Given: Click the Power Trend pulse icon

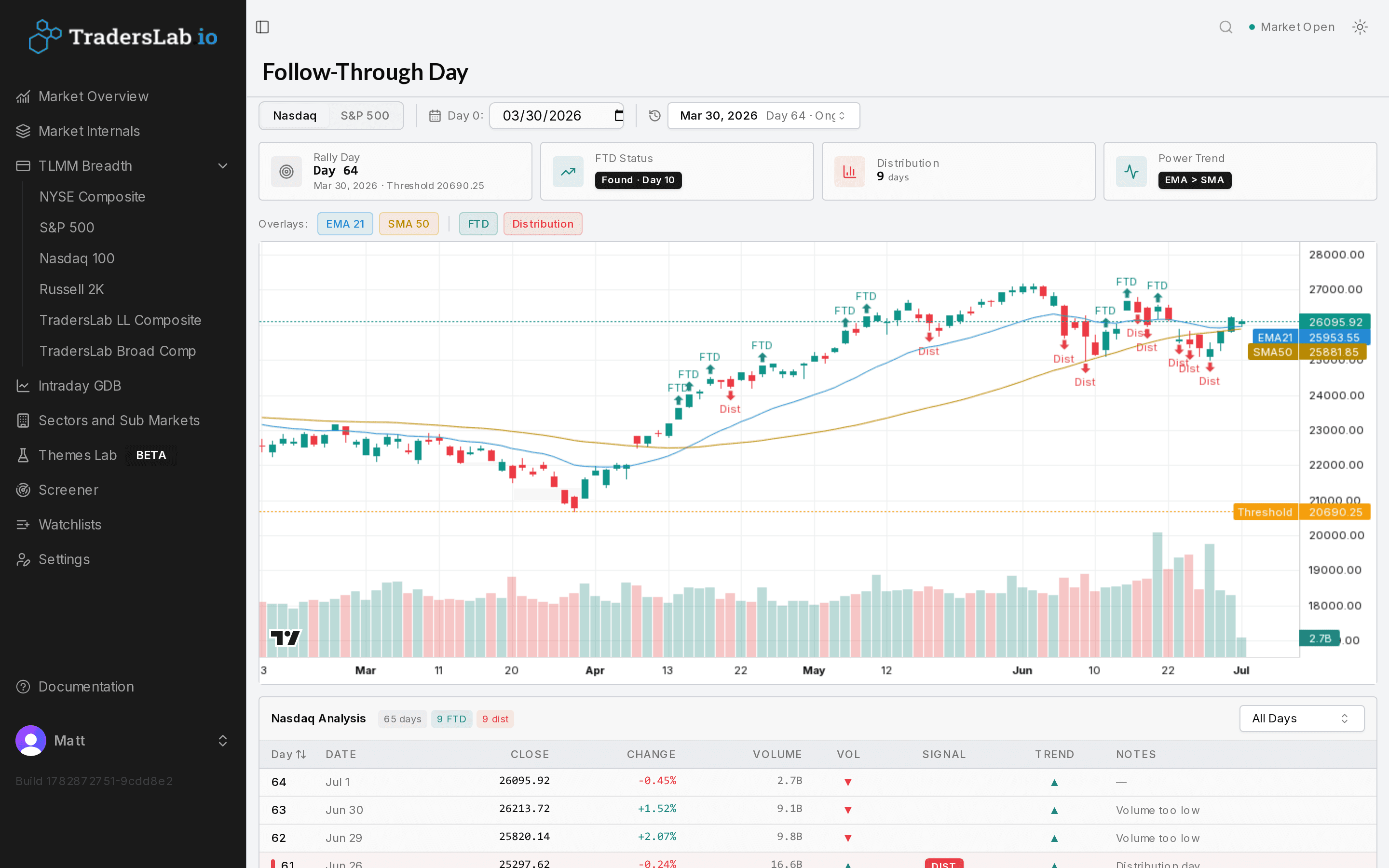Looking at the screenshot, I should click(1131, 171).
